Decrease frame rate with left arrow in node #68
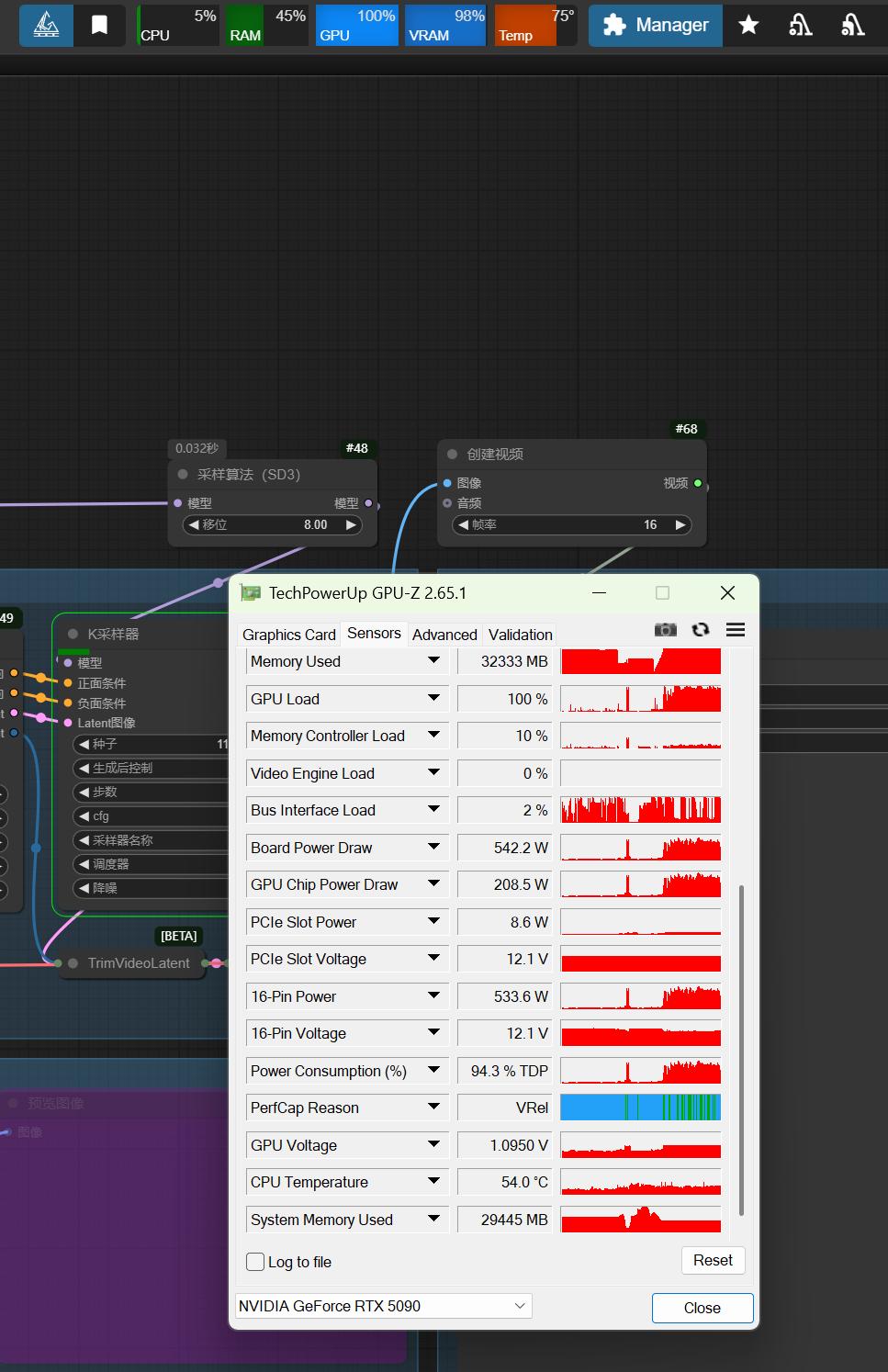The width and height of the screenshot is (888, 1372). point(464,524)
